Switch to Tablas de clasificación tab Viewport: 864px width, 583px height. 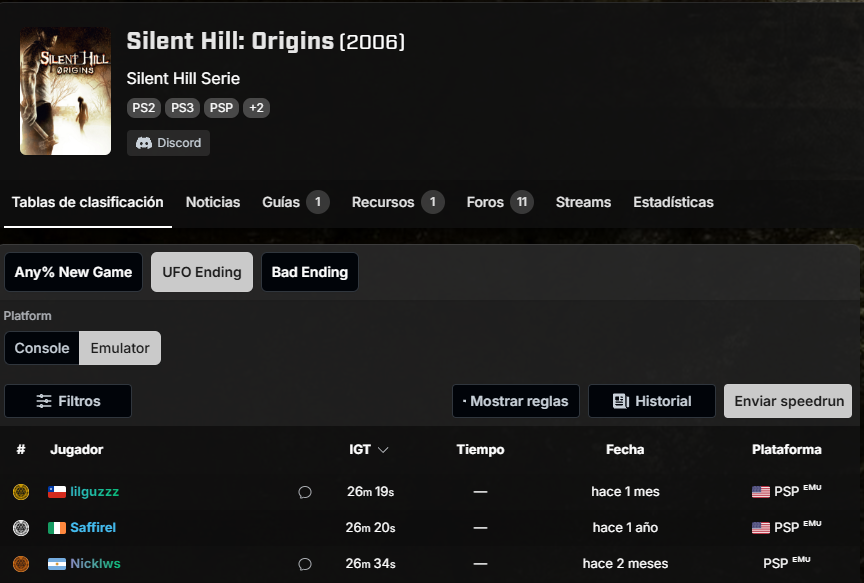click(88, 202)
